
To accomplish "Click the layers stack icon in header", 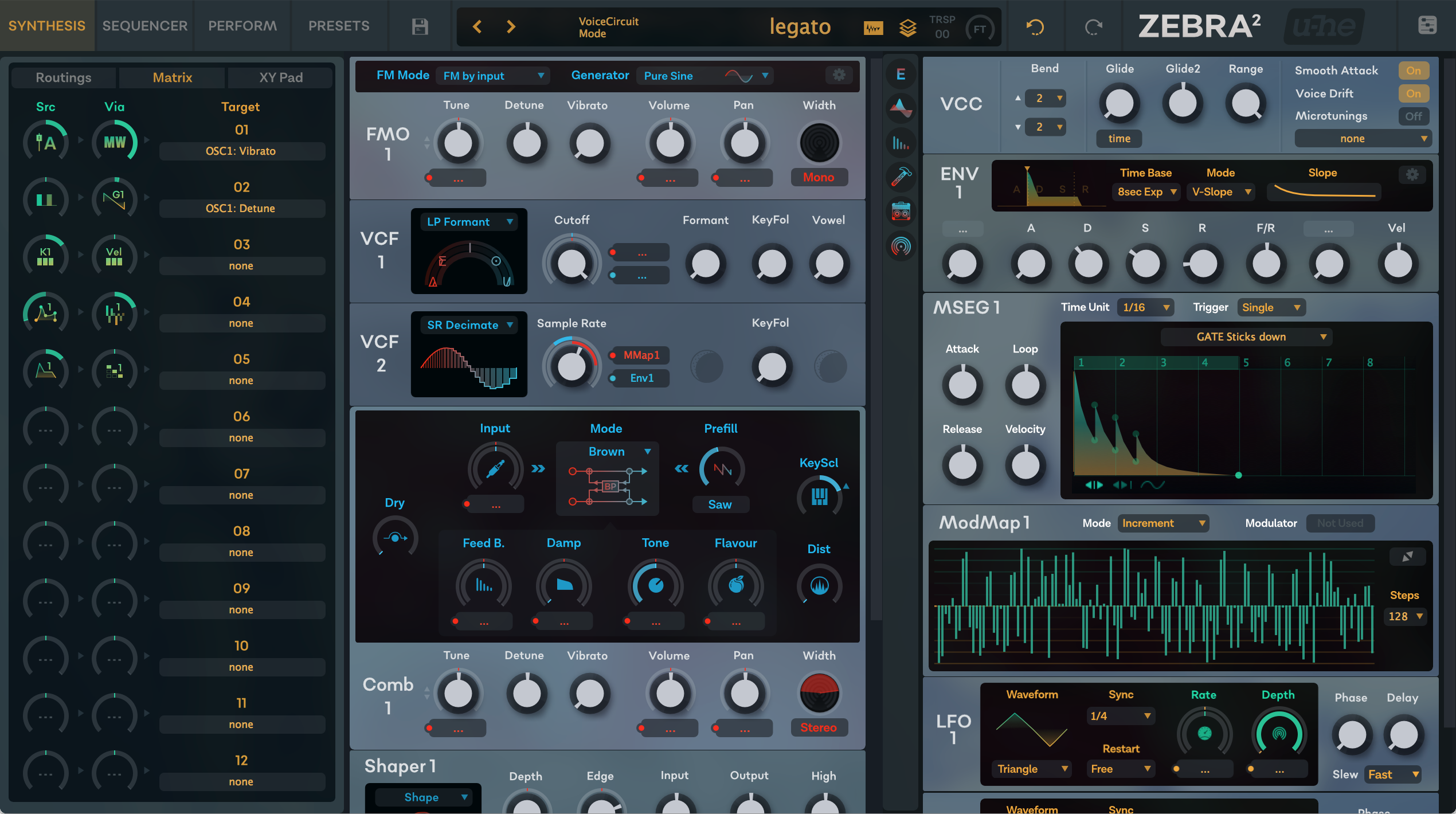I will coord(908,28).
